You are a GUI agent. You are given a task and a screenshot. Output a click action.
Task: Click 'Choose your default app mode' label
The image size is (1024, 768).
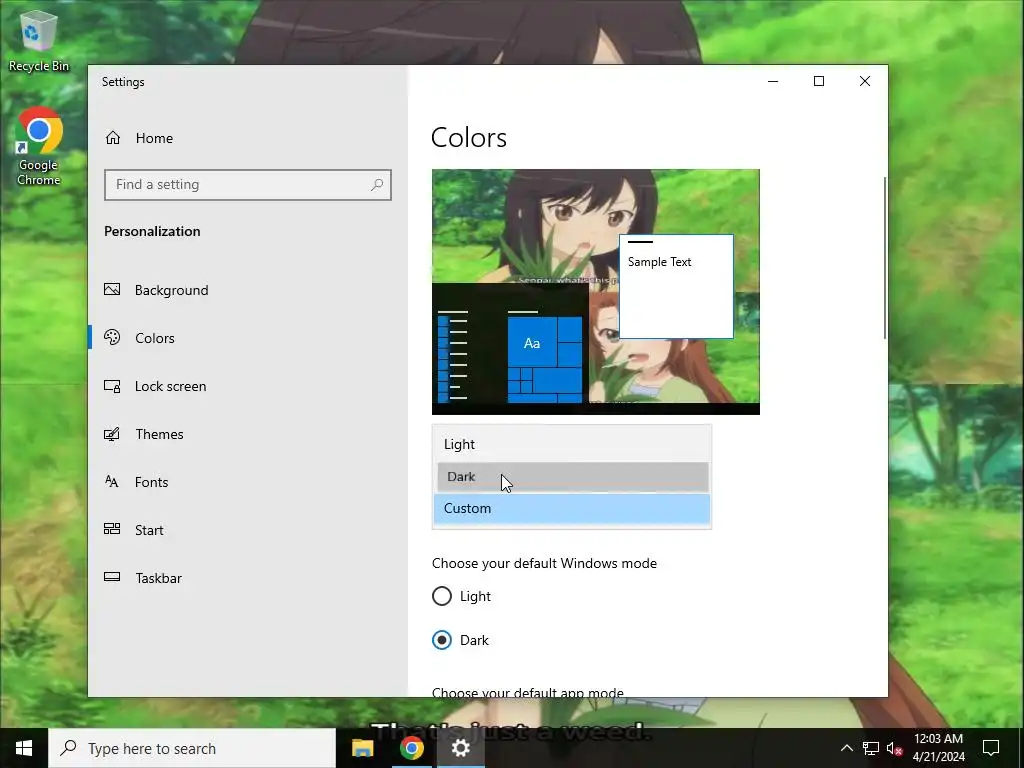coord(528,692)
